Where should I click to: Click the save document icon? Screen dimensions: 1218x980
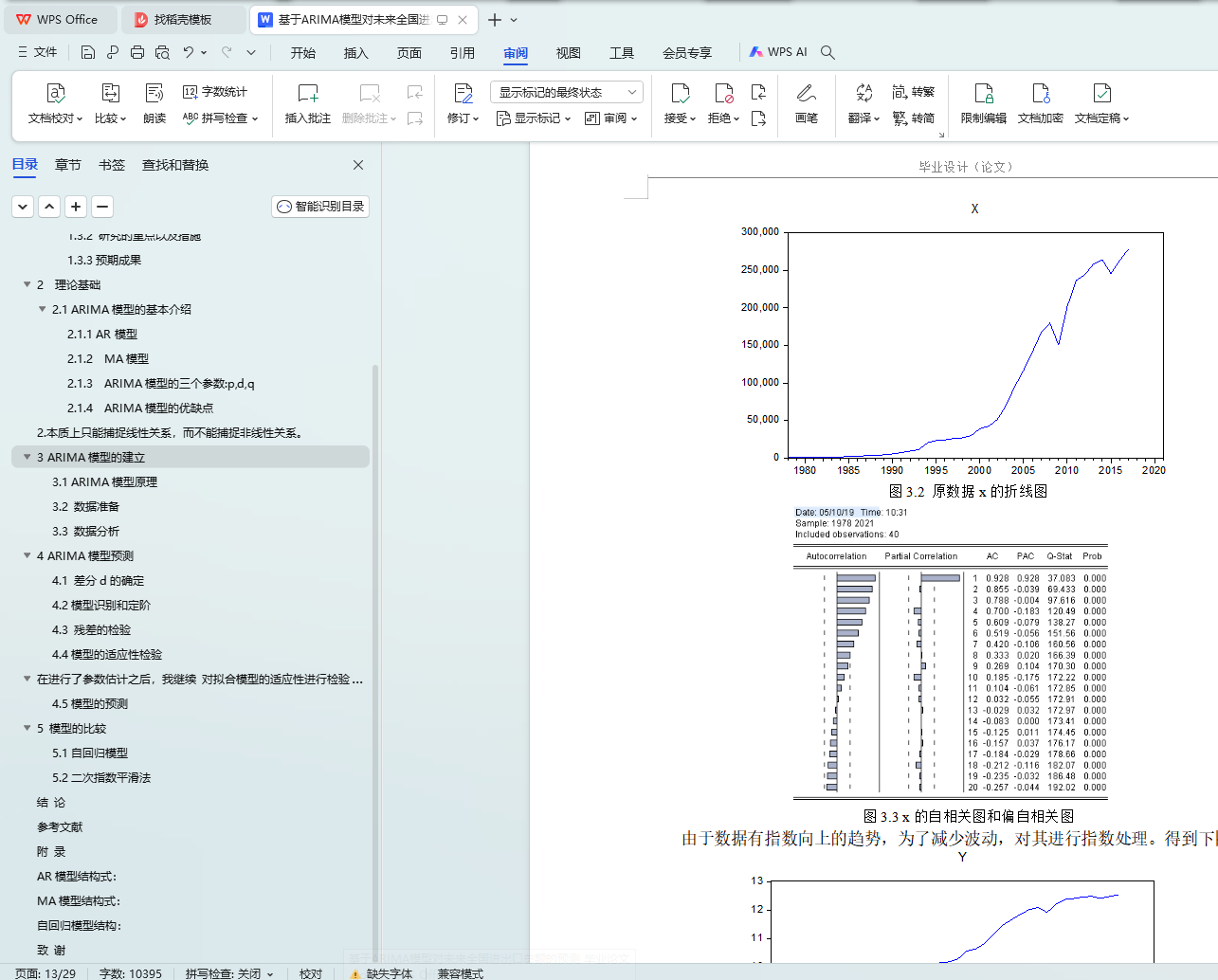pyautogui.click(x=88, y=52)
